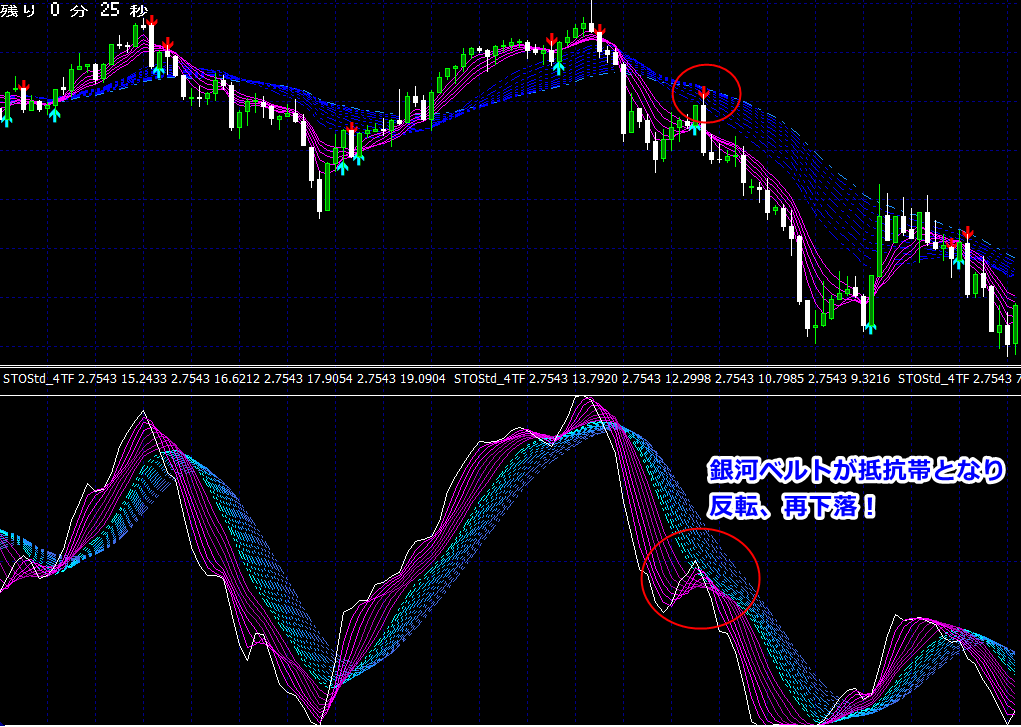
Task: Select the indicator value 13.7920
Action: point(593,378)
